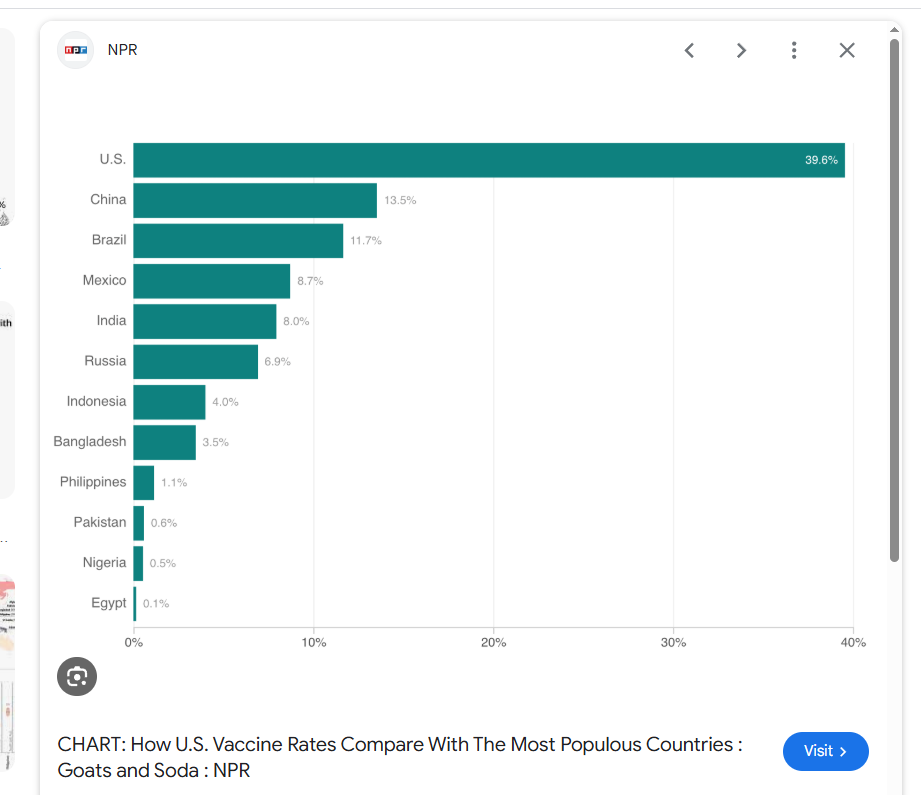Close the image preview panel

[x=847, y=50]
